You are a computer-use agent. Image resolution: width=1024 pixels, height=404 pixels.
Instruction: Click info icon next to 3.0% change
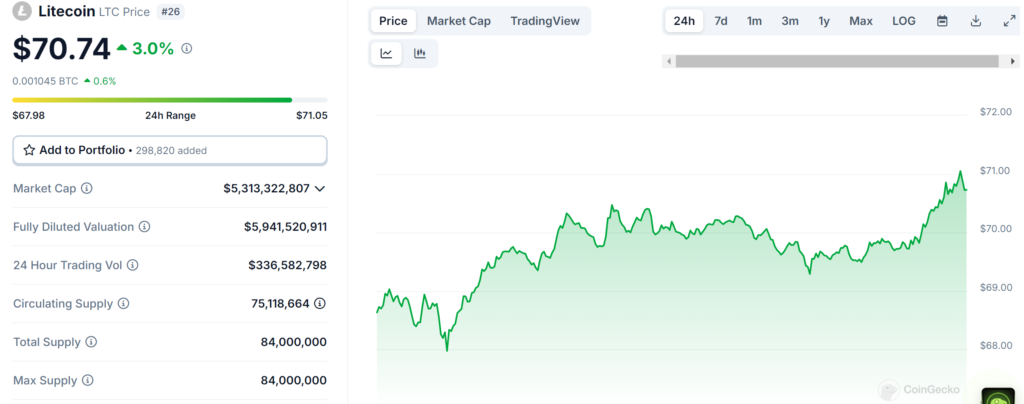[187, 48]
